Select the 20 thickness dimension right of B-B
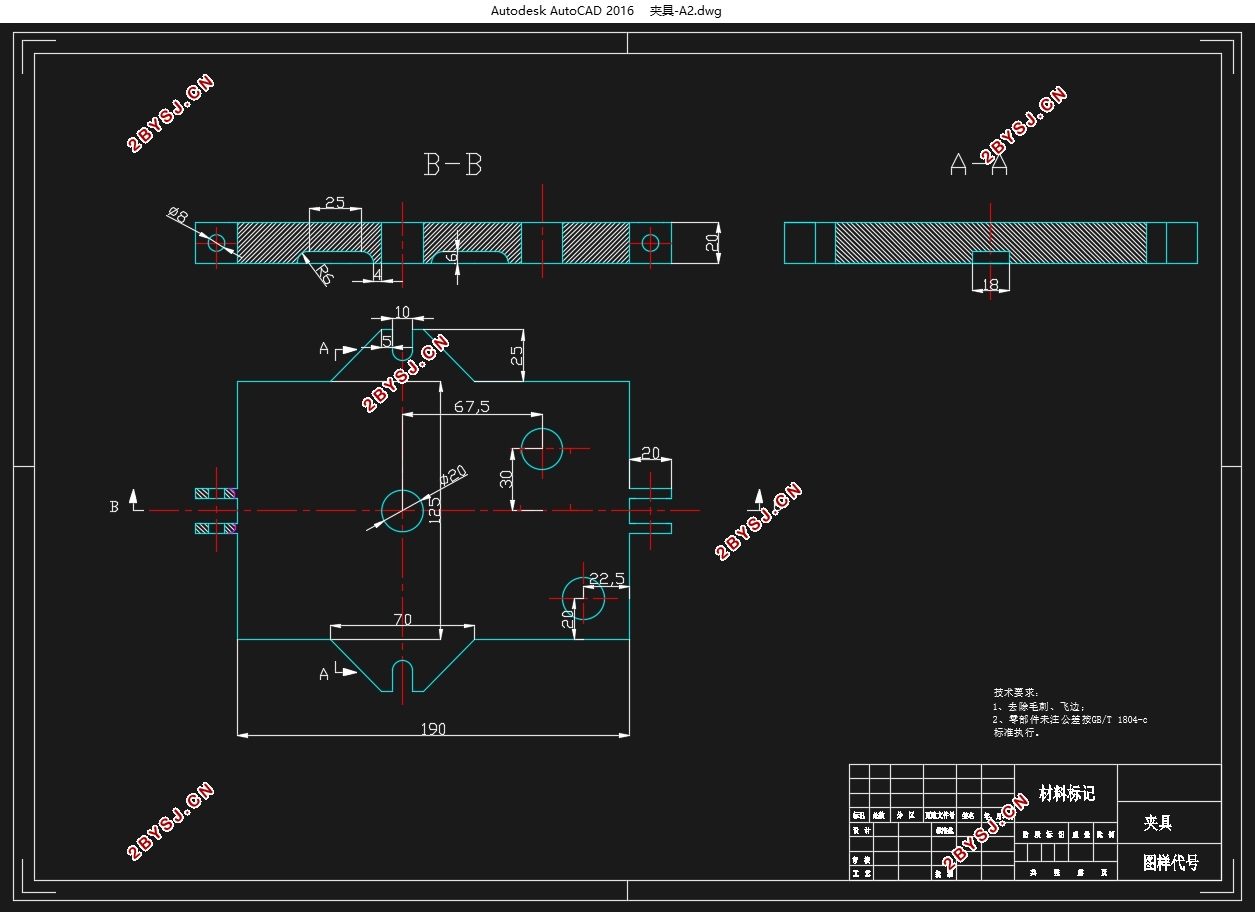The height and width of the screenshot is (912, 1255). point(713,243)
